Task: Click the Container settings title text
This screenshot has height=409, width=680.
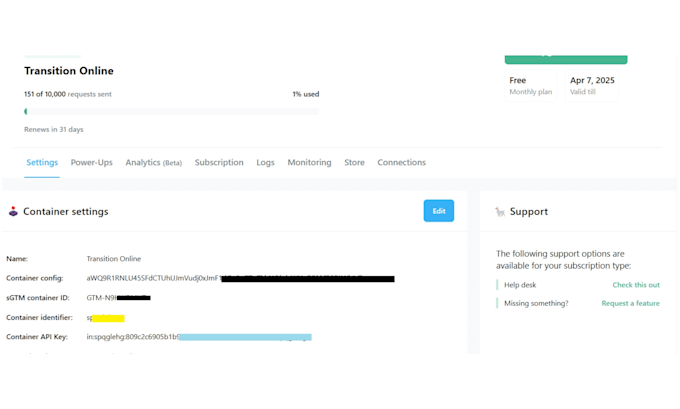Action: 65,212
